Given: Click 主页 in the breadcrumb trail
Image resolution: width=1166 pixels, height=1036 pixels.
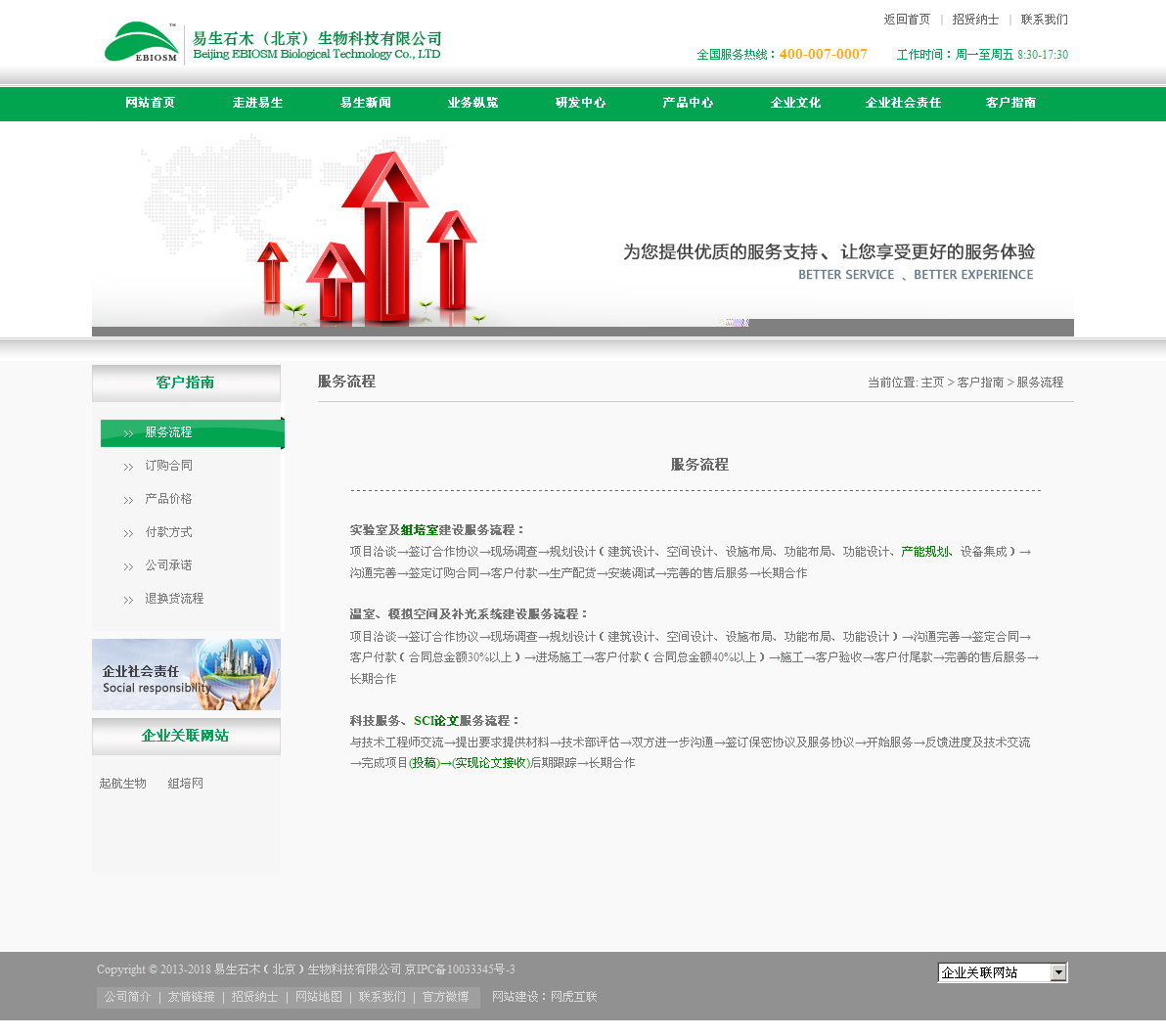Looking at the screenshot, I should tap(932, 383).
